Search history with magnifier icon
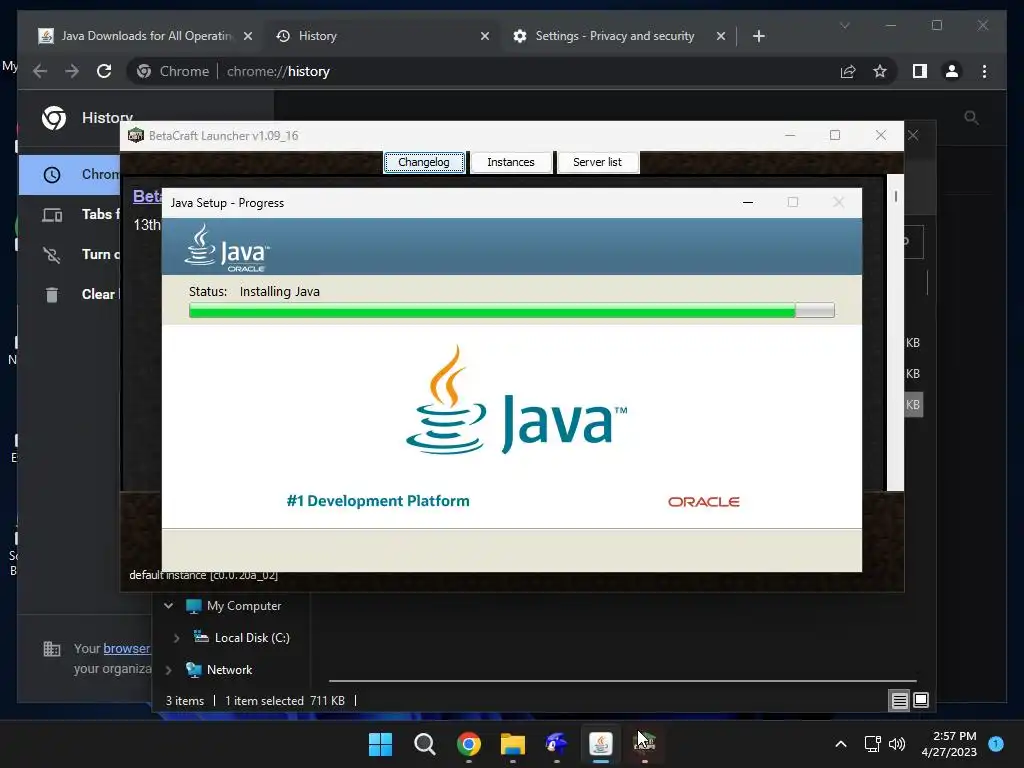This screenshot has width=1024, height=768. click(971, 118)
